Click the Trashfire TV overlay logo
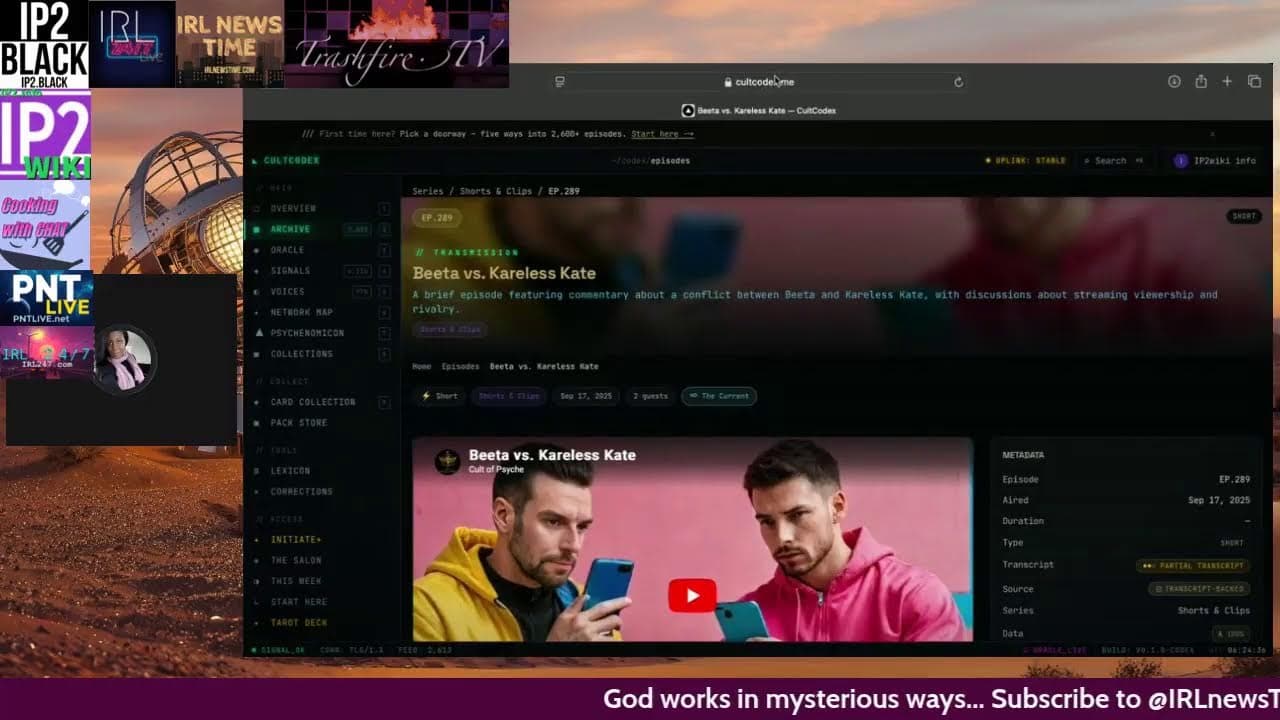The height and width of the screenshot is (720, 1280). [397, 44]
